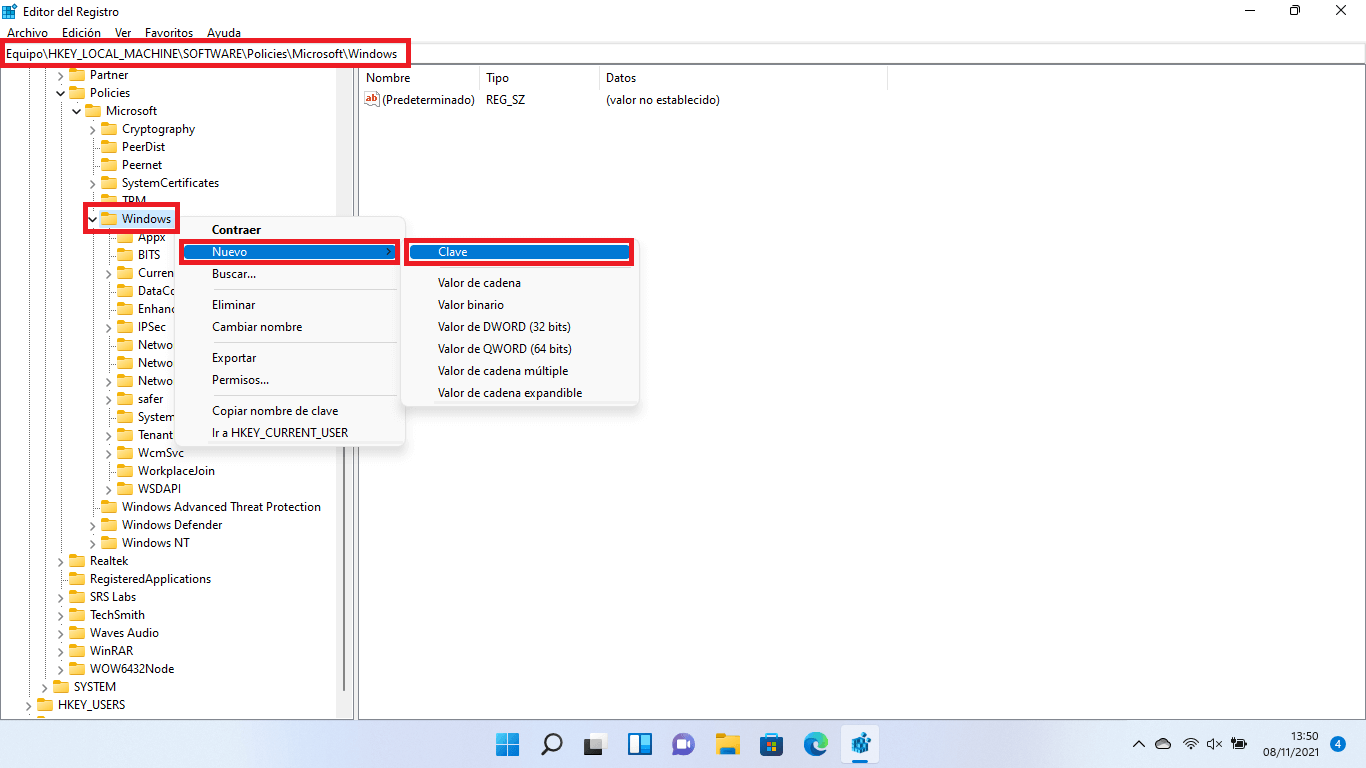Screen dimensions: 1366x768
Task: Select Windows Advanced Threat Protection folder icon
Action: [109, 507]
